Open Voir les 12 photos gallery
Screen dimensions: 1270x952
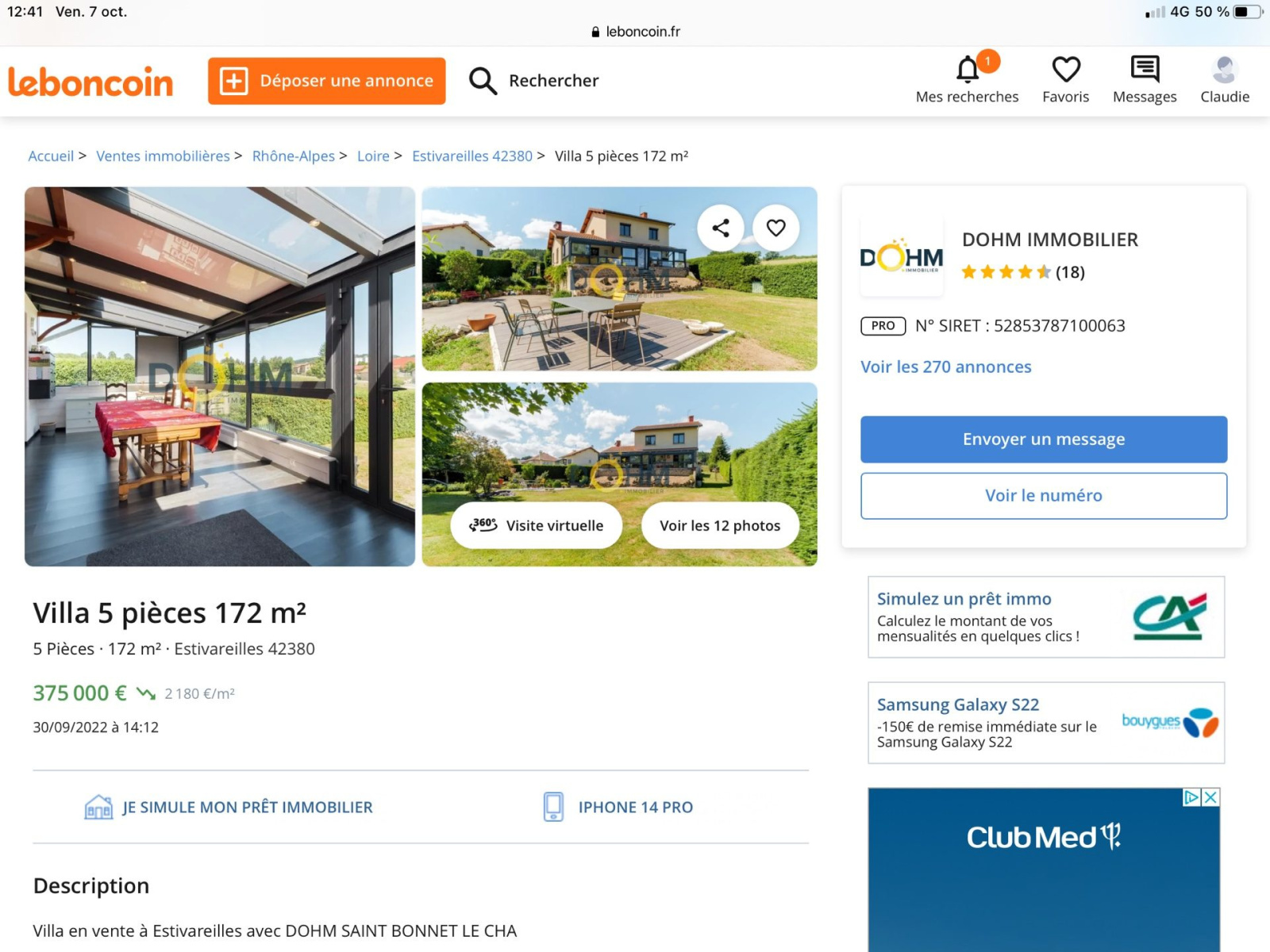(720, 525)
